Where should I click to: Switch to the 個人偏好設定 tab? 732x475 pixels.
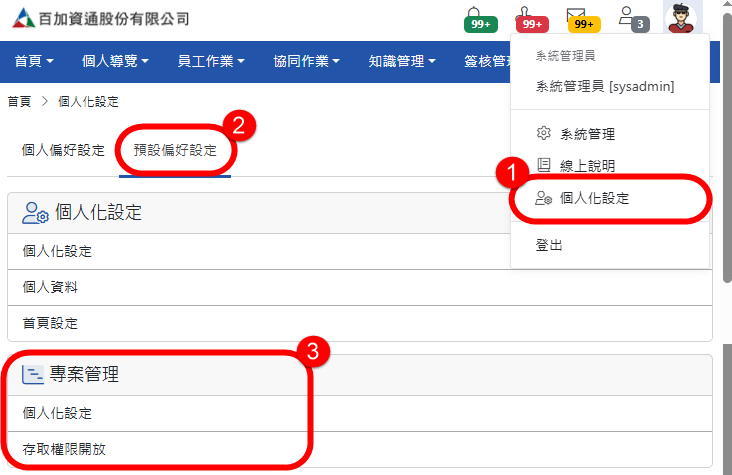pos(63,151)
